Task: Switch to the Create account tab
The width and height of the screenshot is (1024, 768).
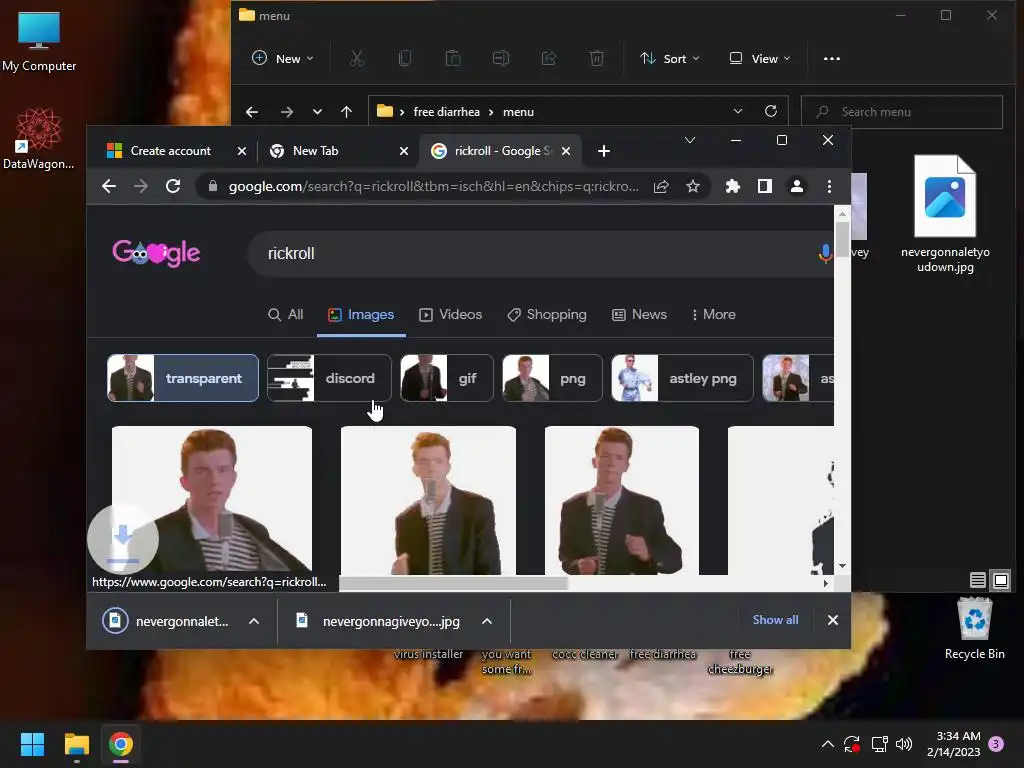Action: point(170,151)
